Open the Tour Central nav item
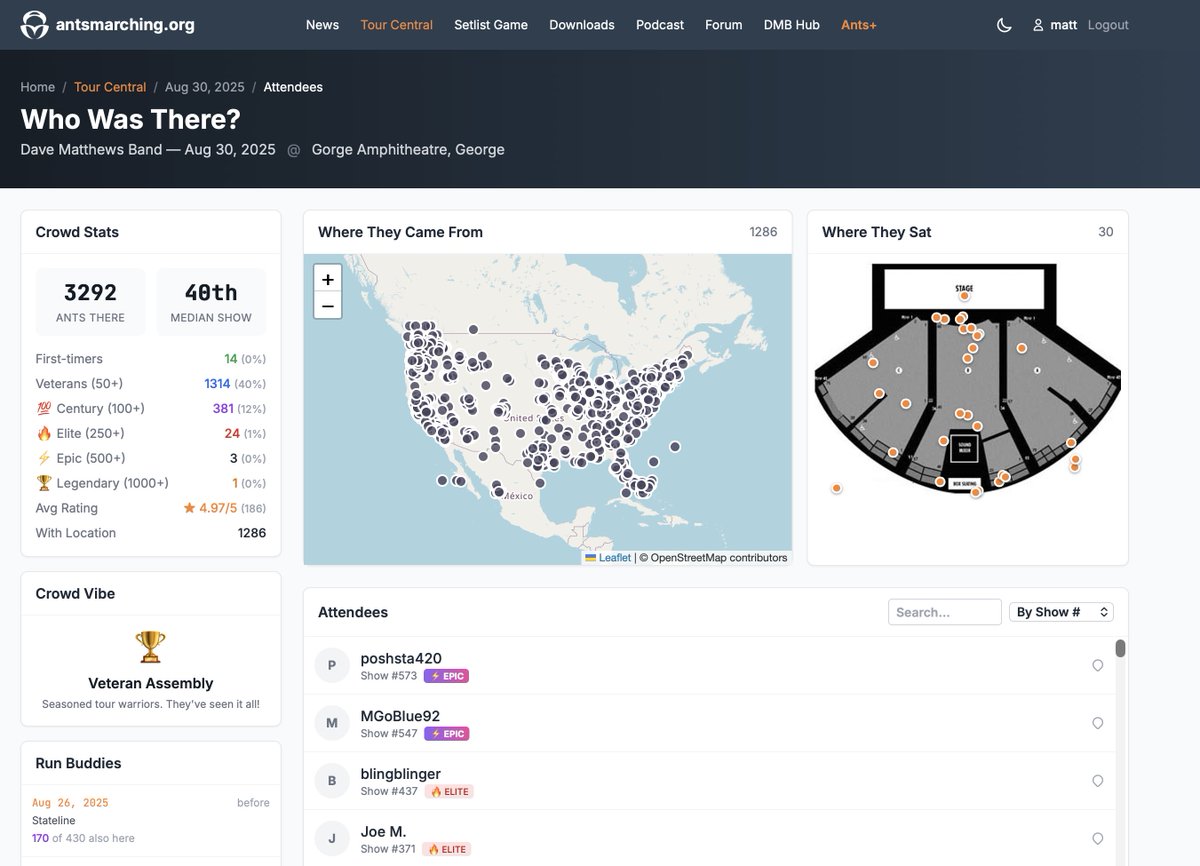1200x866 pixels. click(x=397, y=25)
